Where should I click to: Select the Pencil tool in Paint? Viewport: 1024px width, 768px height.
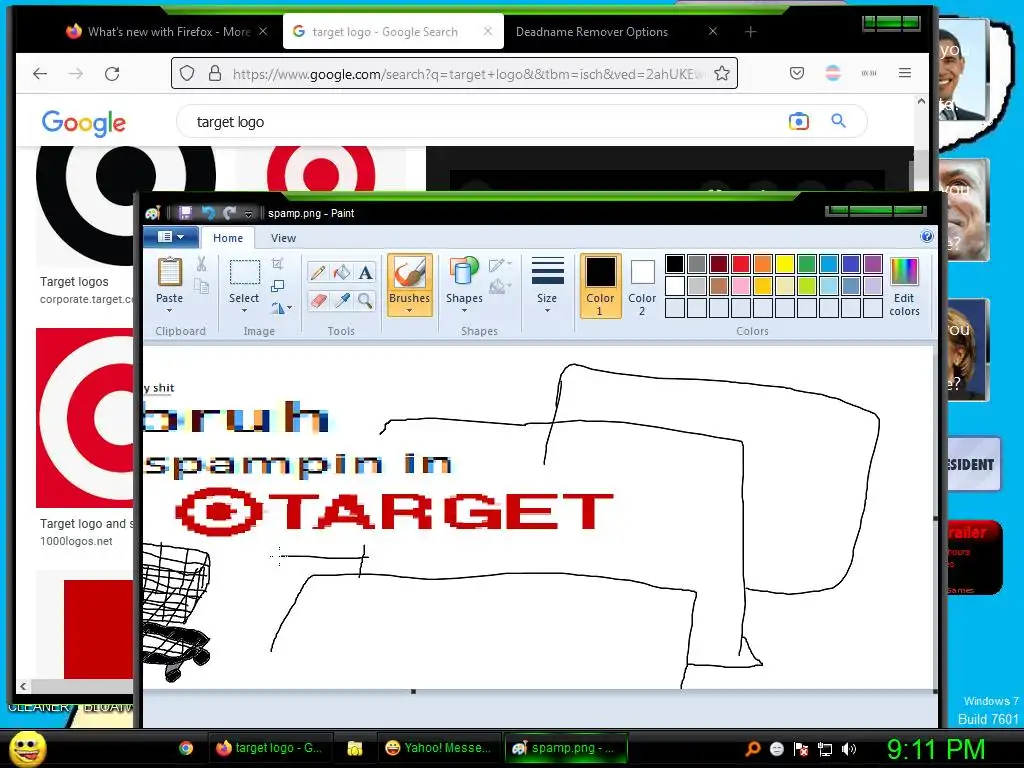pos(318,272)
